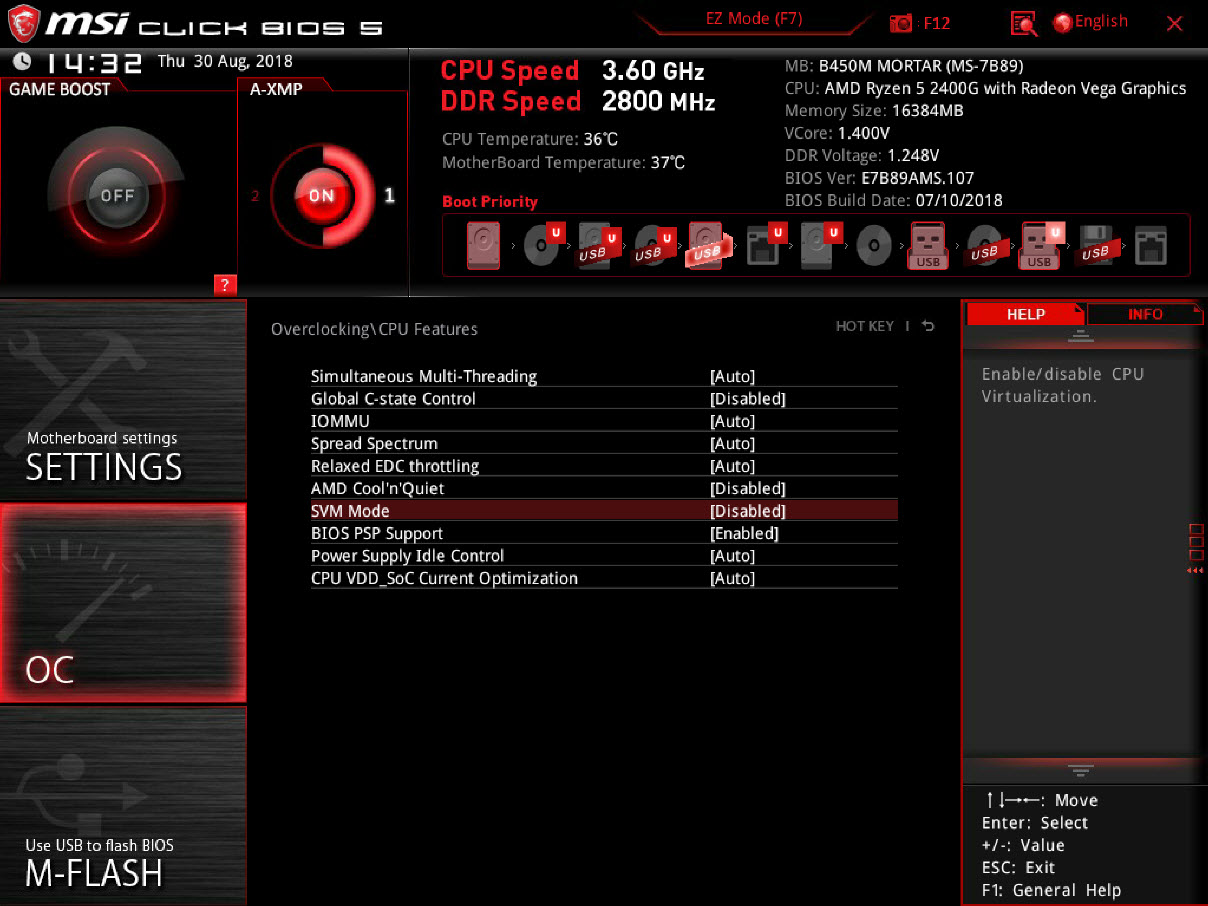Viewport: 1208px width, 906px height.
Task: Toggle the A-XMP ON button
Action: [x=321, y=195]
